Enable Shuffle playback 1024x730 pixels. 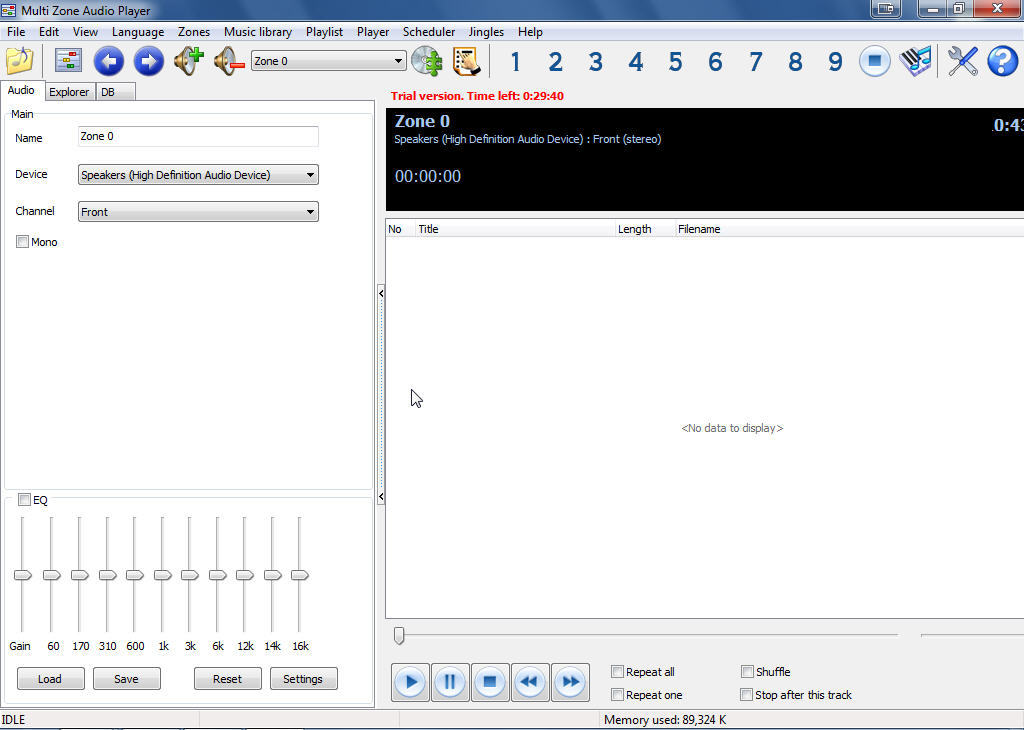[x=746, y=671]
